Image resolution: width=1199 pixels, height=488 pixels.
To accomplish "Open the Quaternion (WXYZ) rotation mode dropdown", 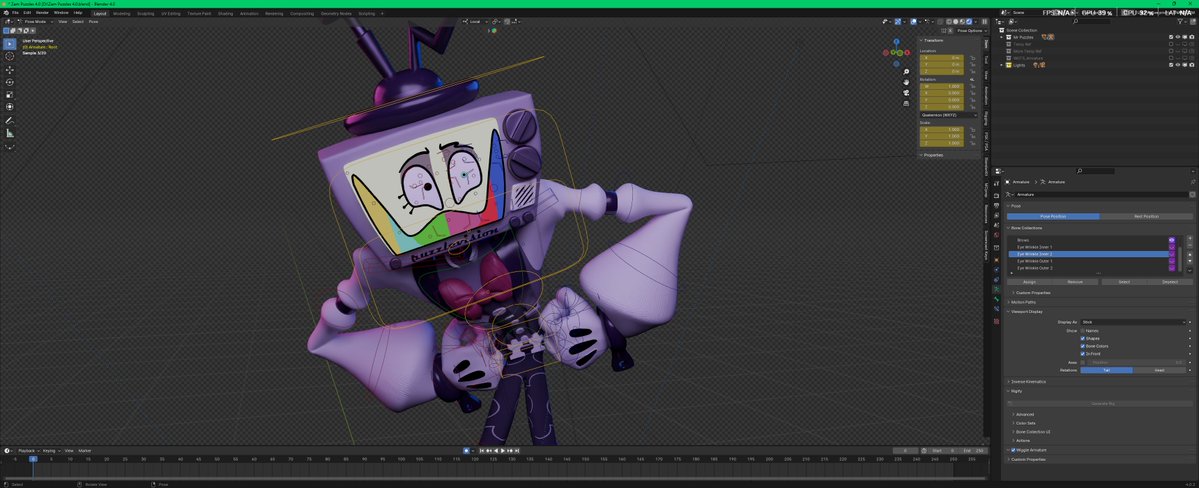I will 948,115.
